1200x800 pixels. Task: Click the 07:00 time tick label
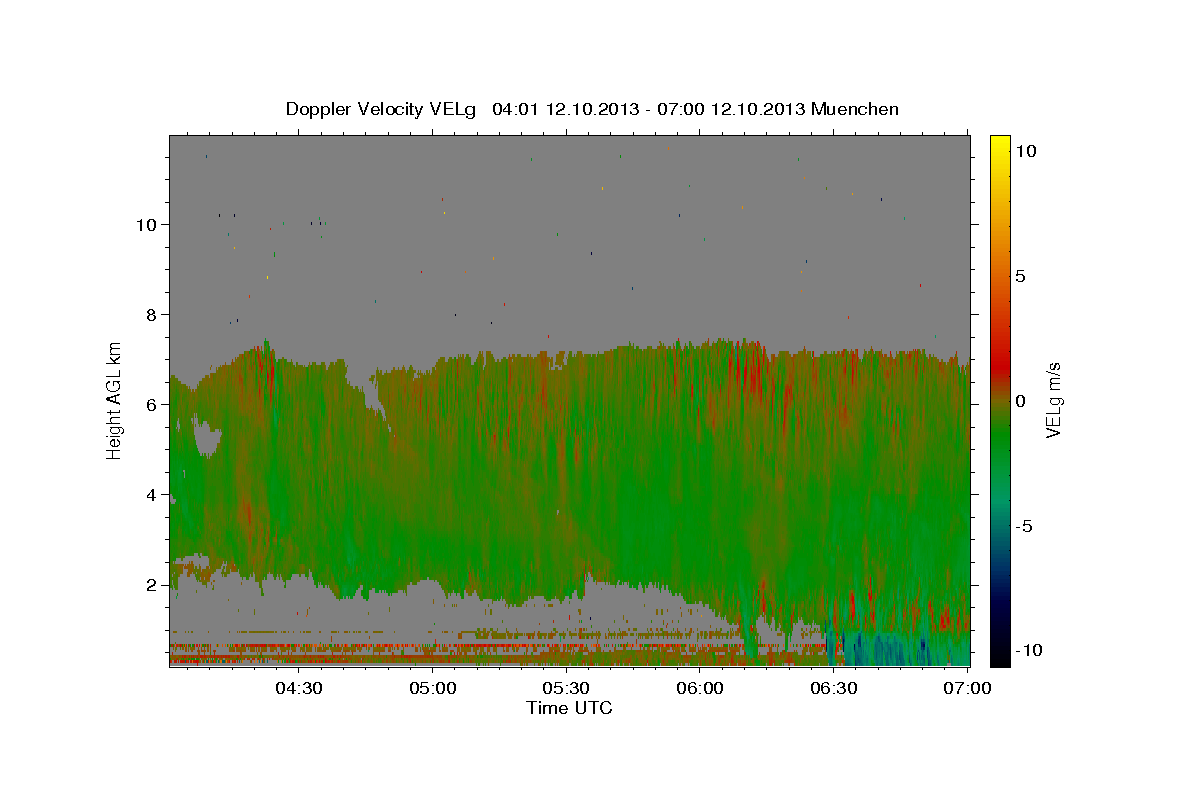tap(967, 688)
